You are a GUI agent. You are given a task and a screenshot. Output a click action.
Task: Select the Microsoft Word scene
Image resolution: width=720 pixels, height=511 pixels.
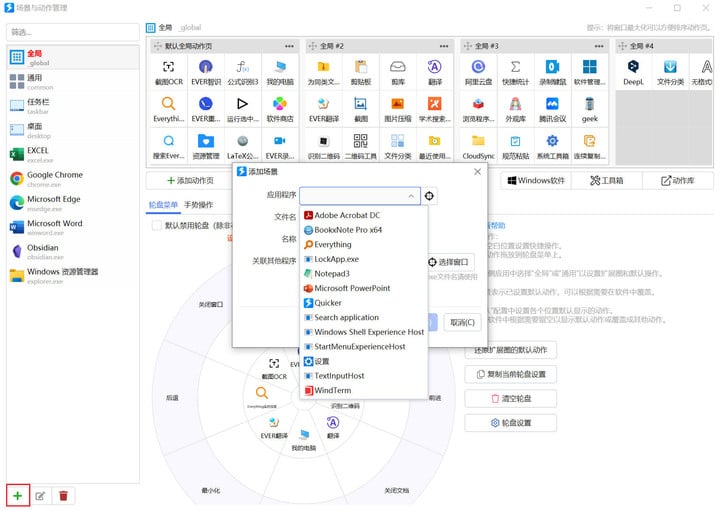(73, 227)
